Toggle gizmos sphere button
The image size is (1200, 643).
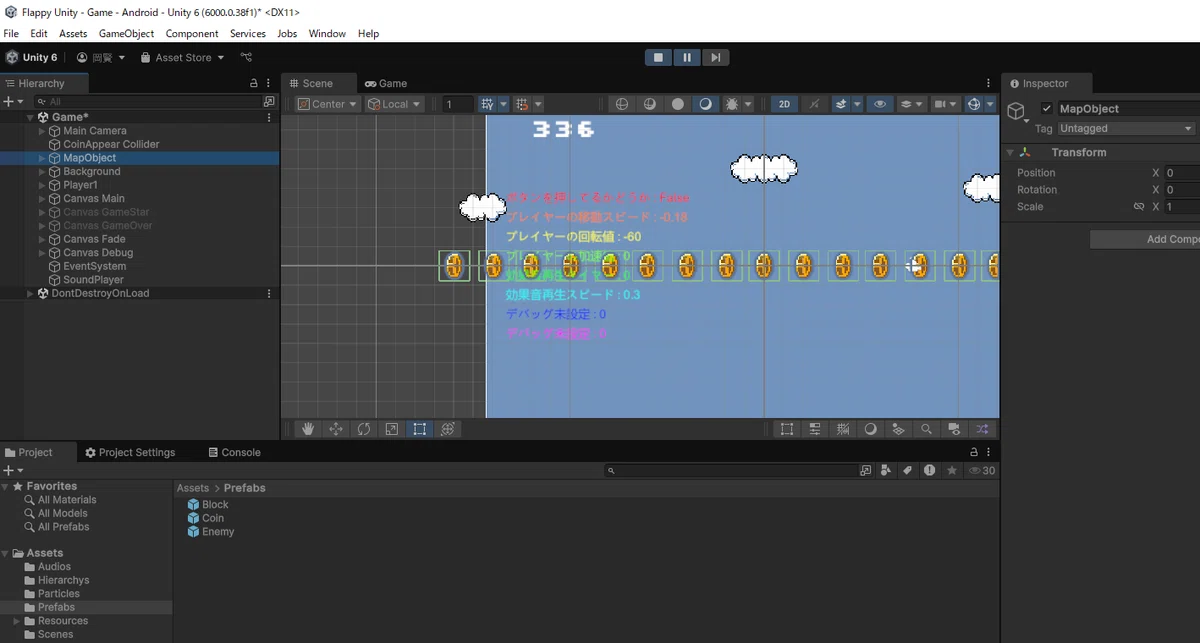pos(973,104)
